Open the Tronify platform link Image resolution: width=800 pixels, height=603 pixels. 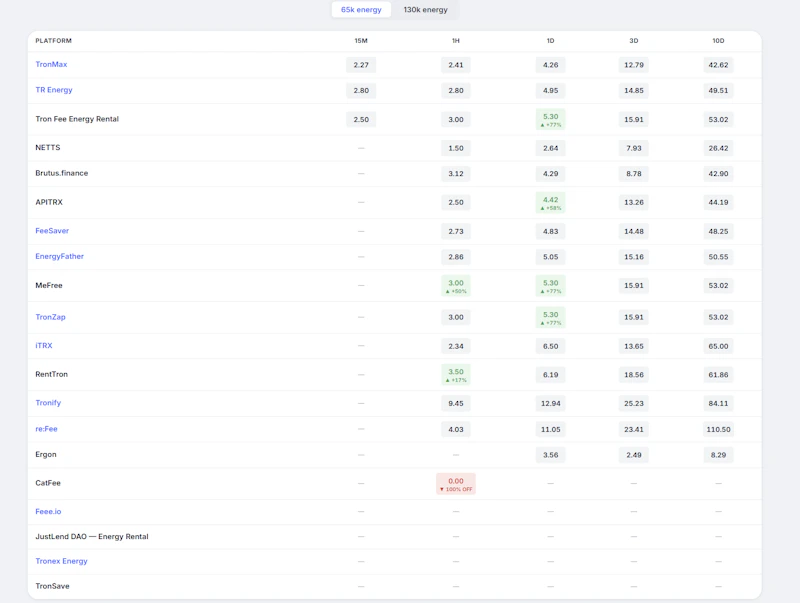[x=48, y=403]
